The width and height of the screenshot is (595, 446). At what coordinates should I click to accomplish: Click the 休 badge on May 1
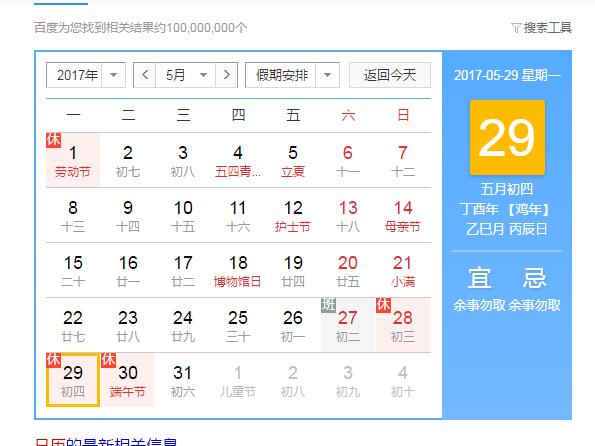(x=54, y=140)
